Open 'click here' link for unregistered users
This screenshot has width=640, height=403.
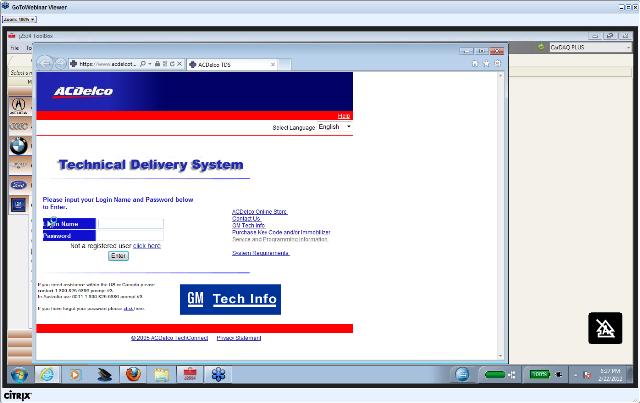[x=147, y=246]
